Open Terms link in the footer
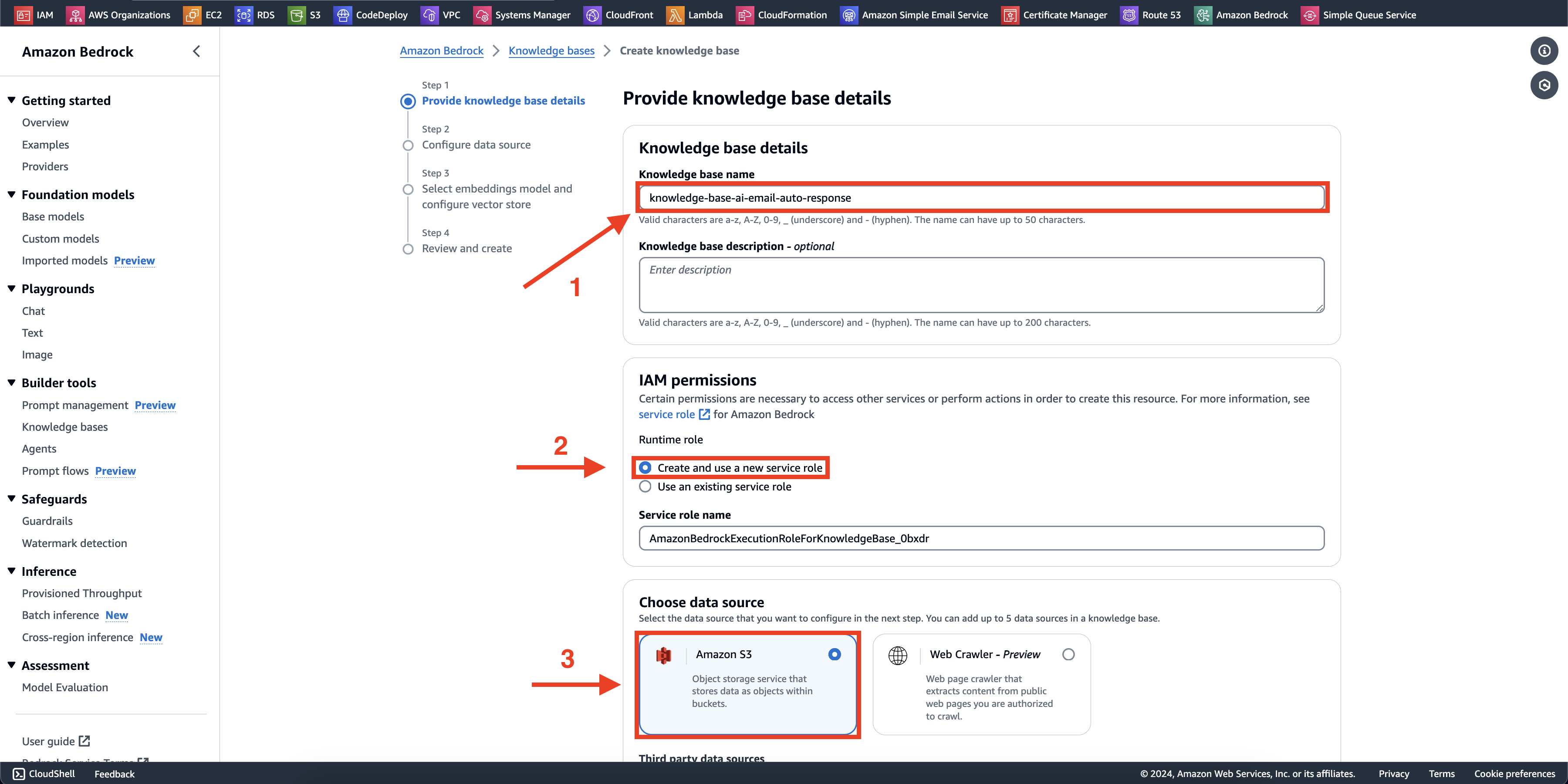 click(1441, 774)
